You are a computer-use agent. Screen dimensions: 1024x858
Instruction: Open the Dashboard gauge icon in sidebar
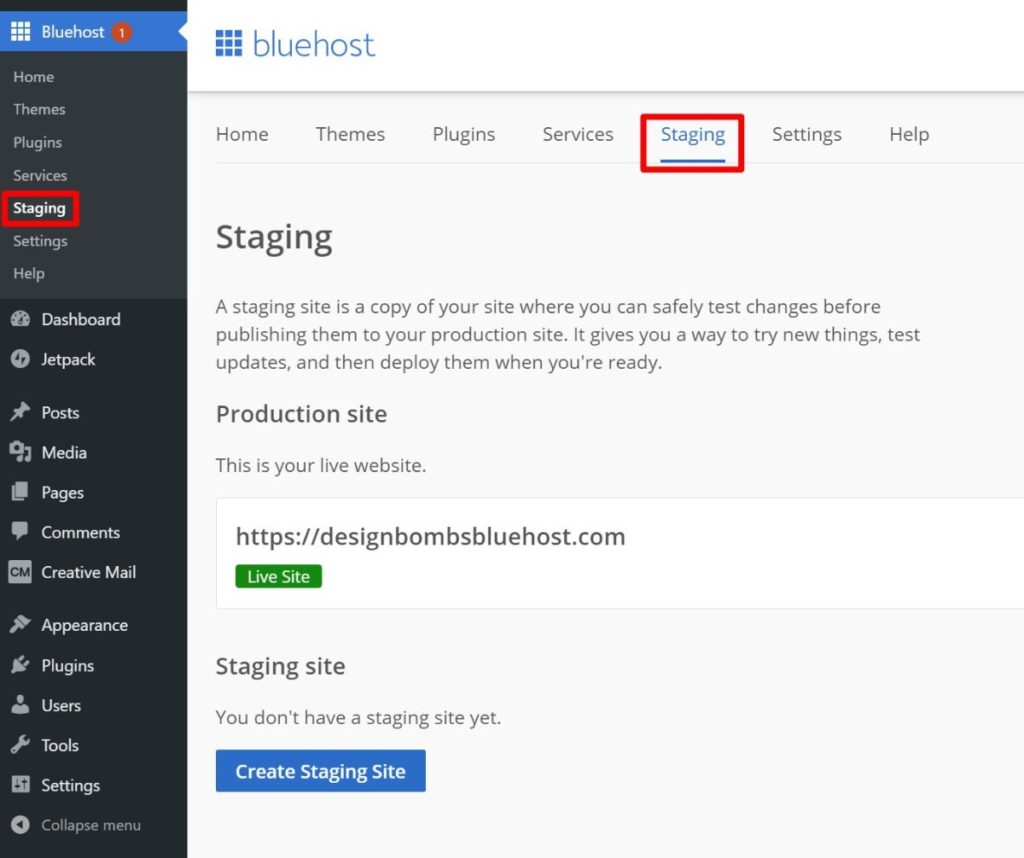click(x=23, y=319)
